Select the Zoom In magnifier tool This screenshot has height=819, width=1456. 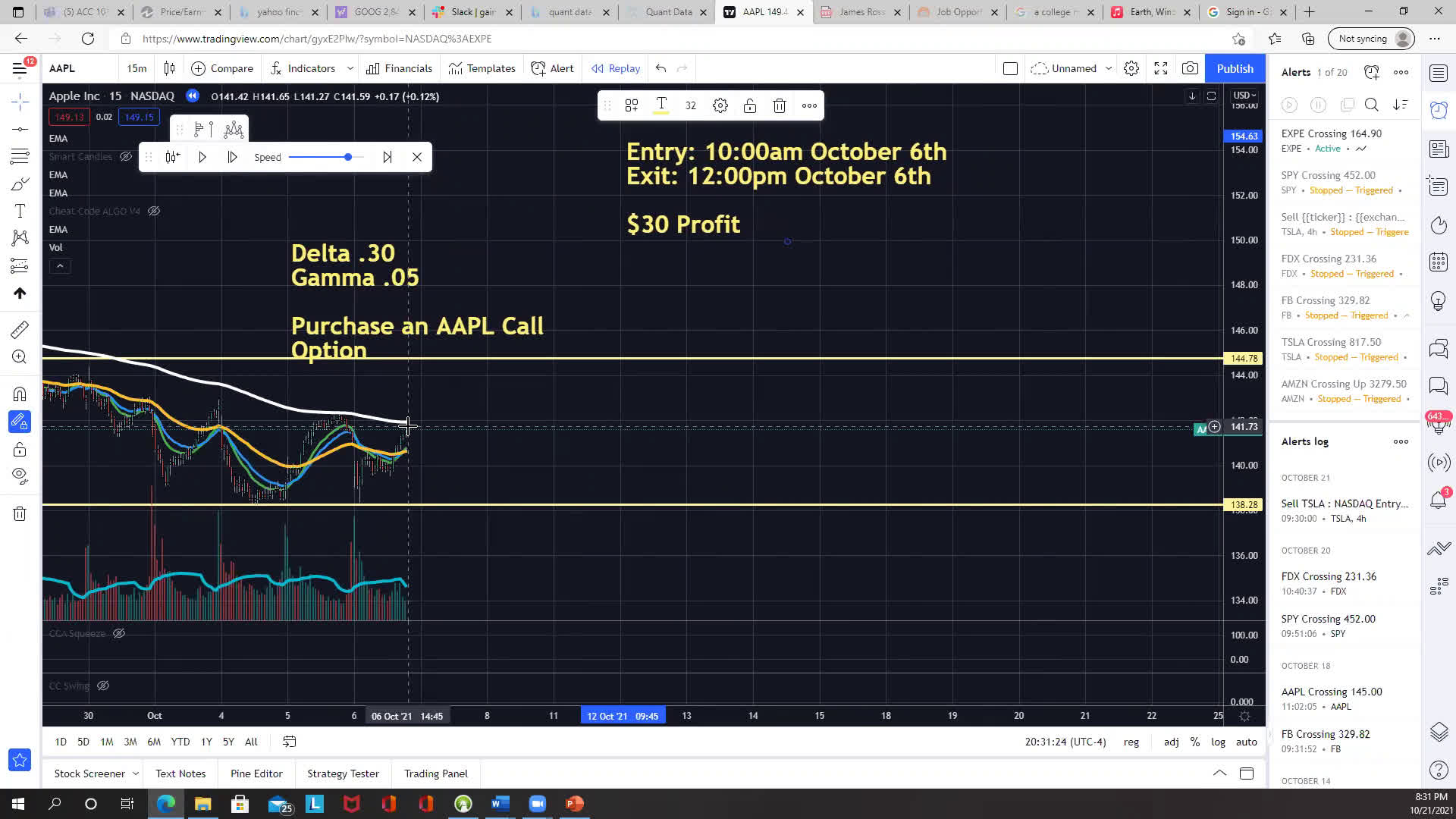(x=20, y=356)
